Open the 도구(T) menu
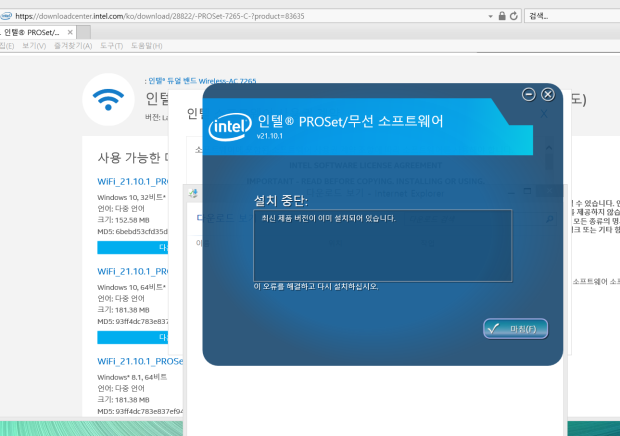This screenshot has width=620, height=436. point(112,46)
